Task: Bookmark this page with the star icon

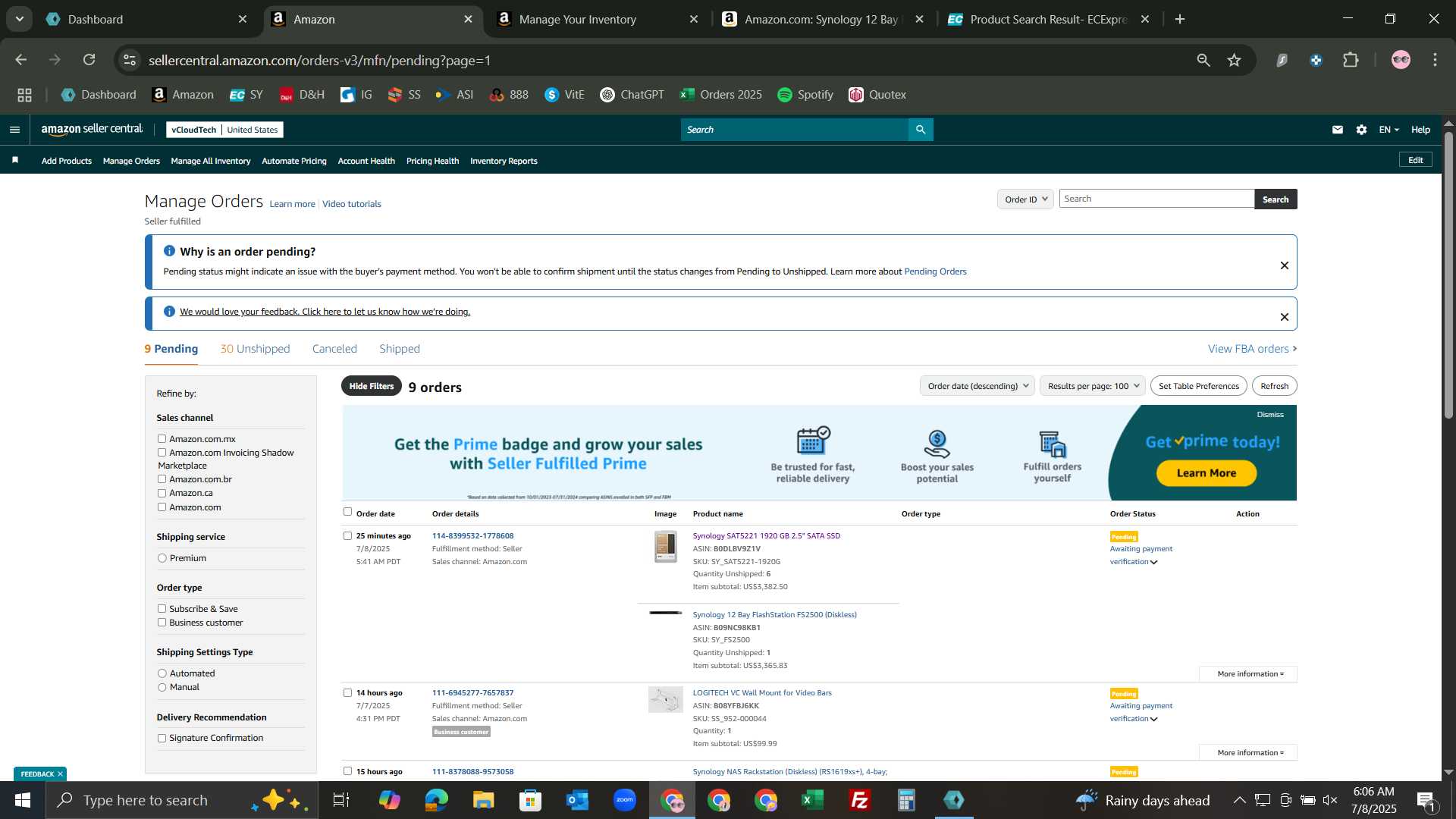Action: coord(1234,60)
